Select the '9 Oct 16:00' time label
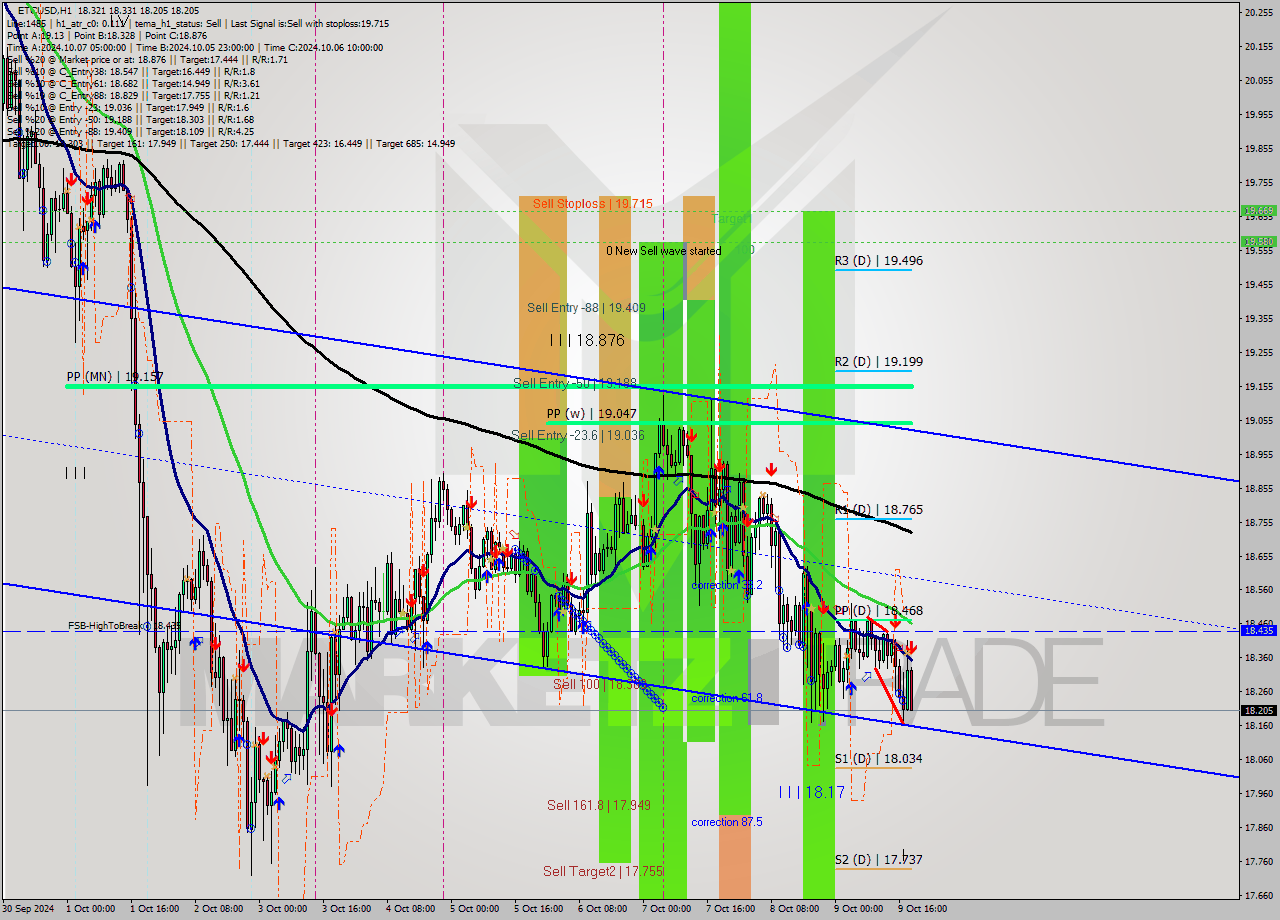Image resolution: width=1280 pixels, height=920 pixels. click(922, 909)
